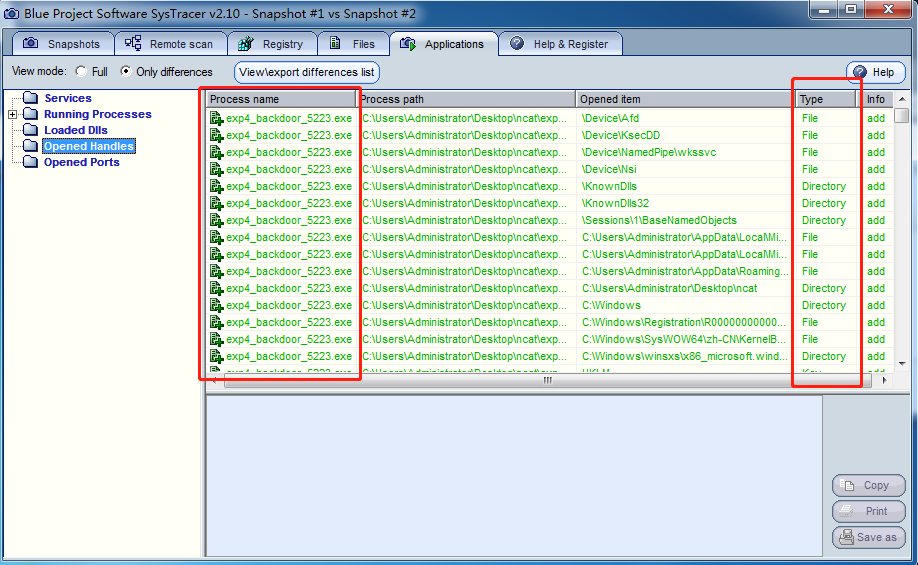Open the Snapshots tab
Viewport: 918px width, 565px height.
63,43
